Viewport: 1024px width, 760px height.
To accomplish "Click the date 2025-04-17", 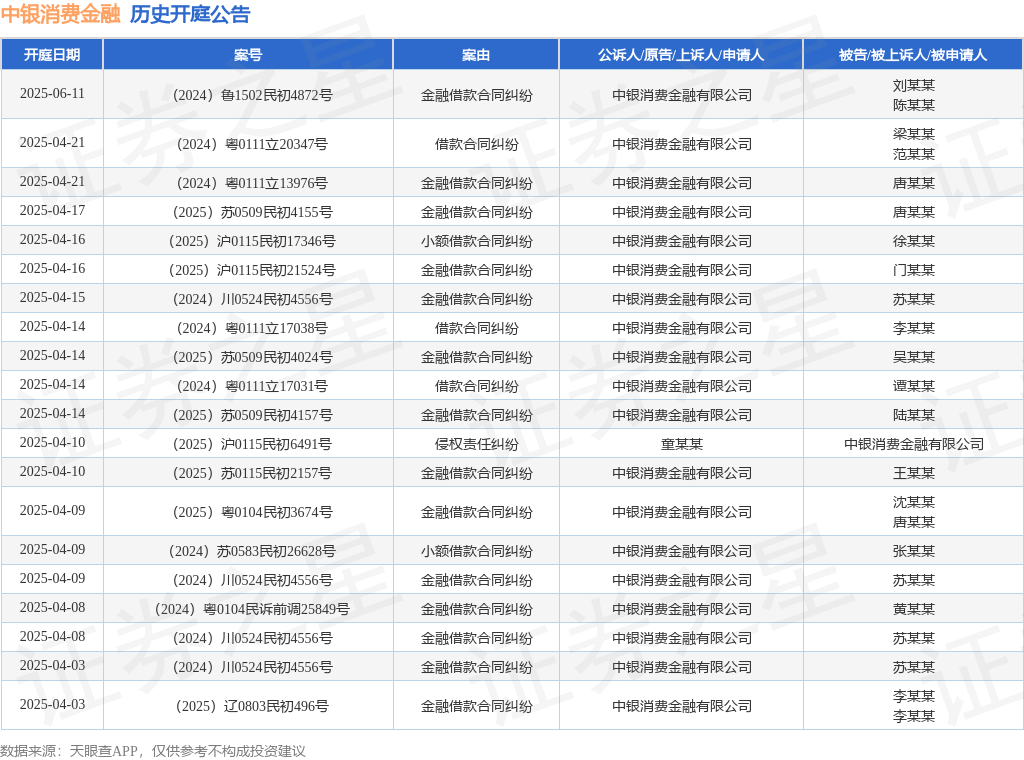I will point(52,210).
